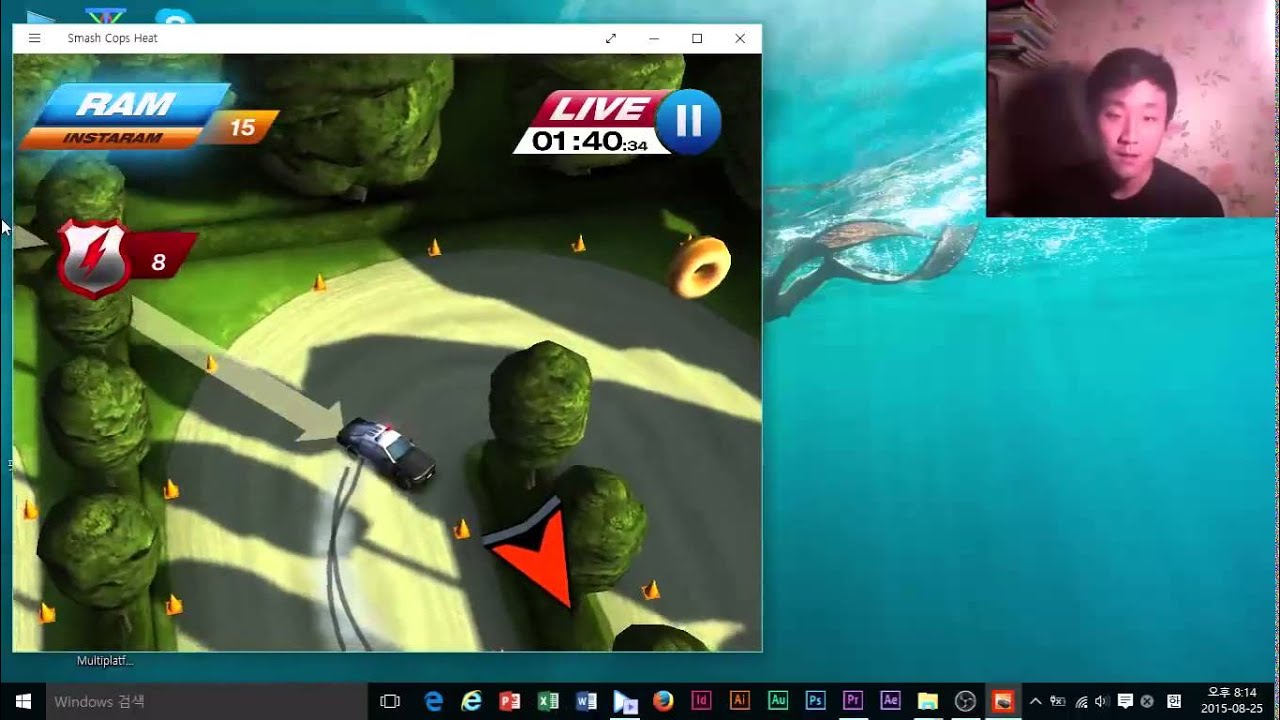This screenshot has width=1280, height=720.
Task: Click the Multiplatf... desktop item label
Action: point(105,660)
